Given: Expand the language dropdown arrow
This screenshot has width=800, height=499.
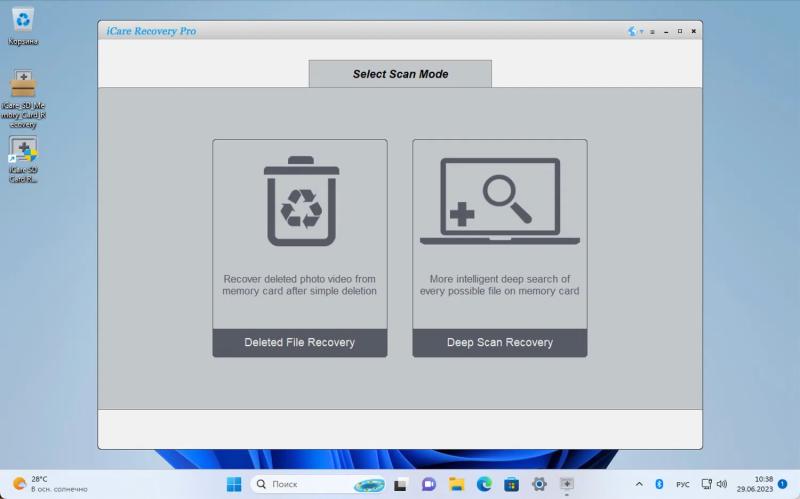Looking at the screenshot, I should pos(641,32).
